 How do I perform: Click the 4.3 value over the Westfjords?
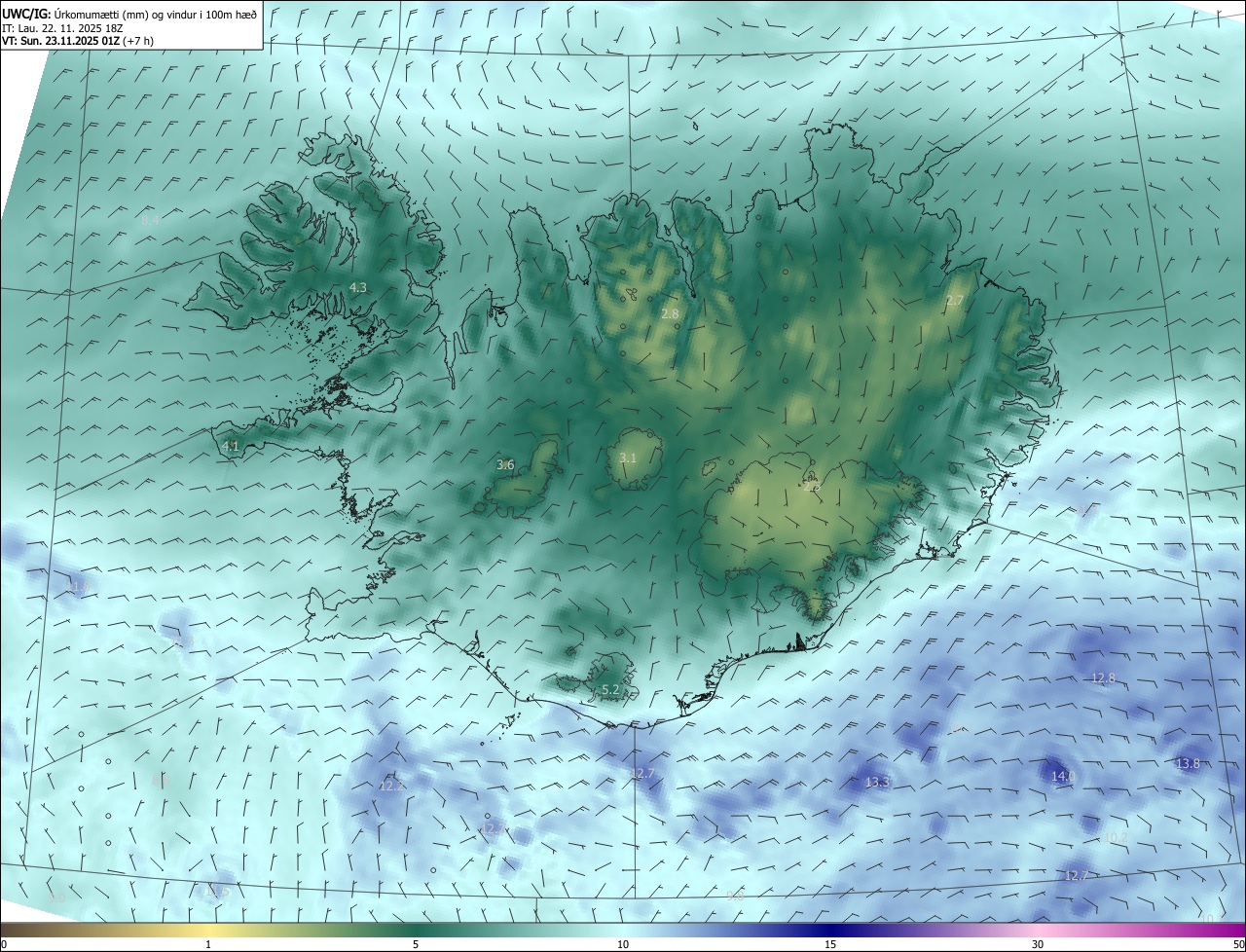point(358,288)
